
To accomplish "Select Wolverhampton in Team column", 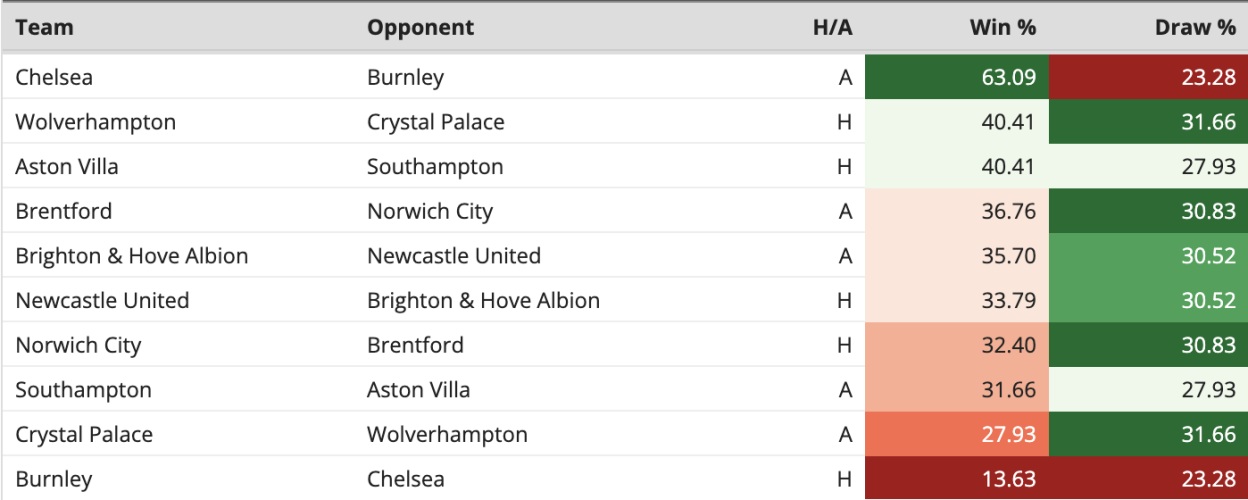I will 96,122.
